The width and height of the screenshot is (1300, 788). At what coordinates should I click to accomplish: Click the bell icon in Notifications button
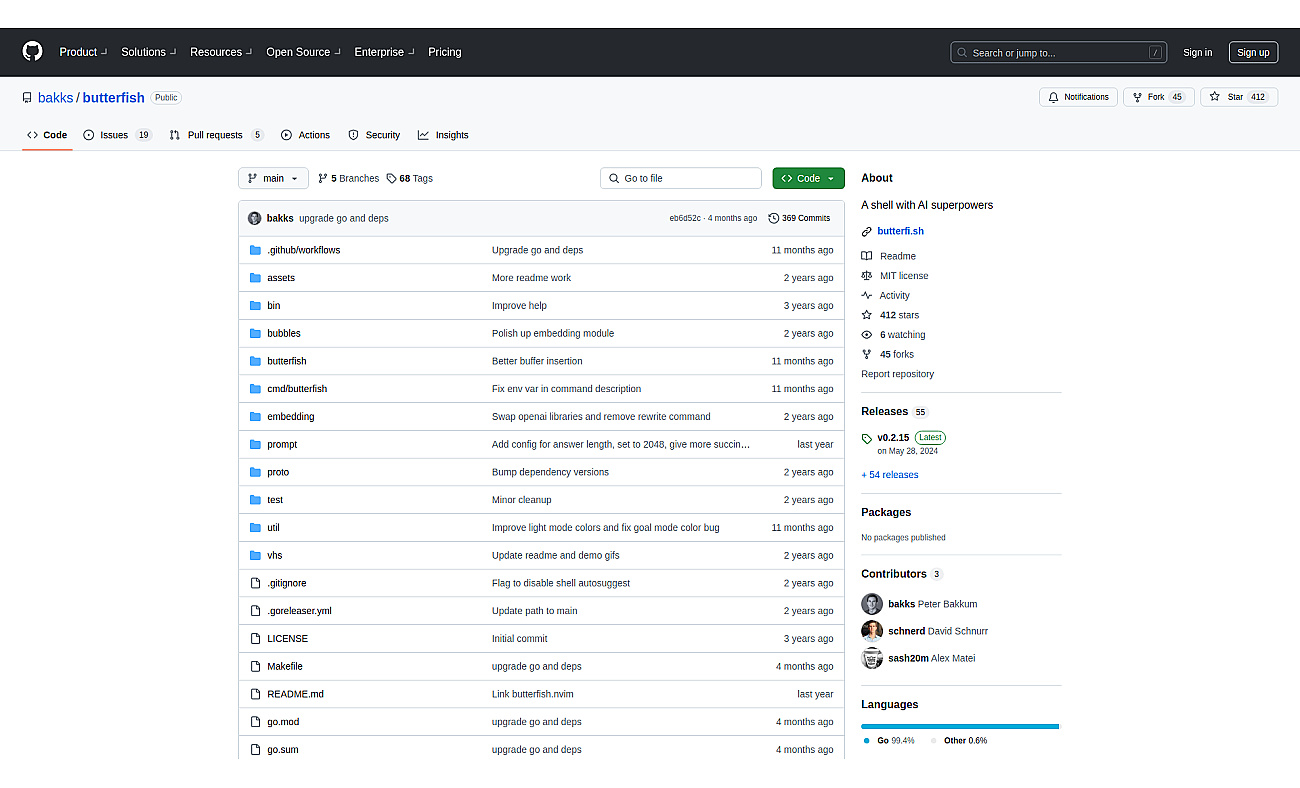(1054, 97)
